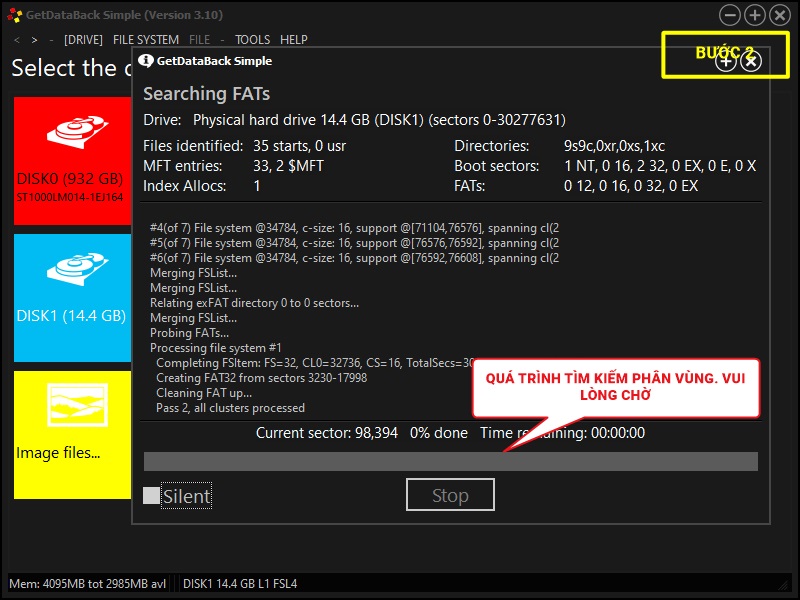Click Files identified value 35 starts

(x=299, y=146)
